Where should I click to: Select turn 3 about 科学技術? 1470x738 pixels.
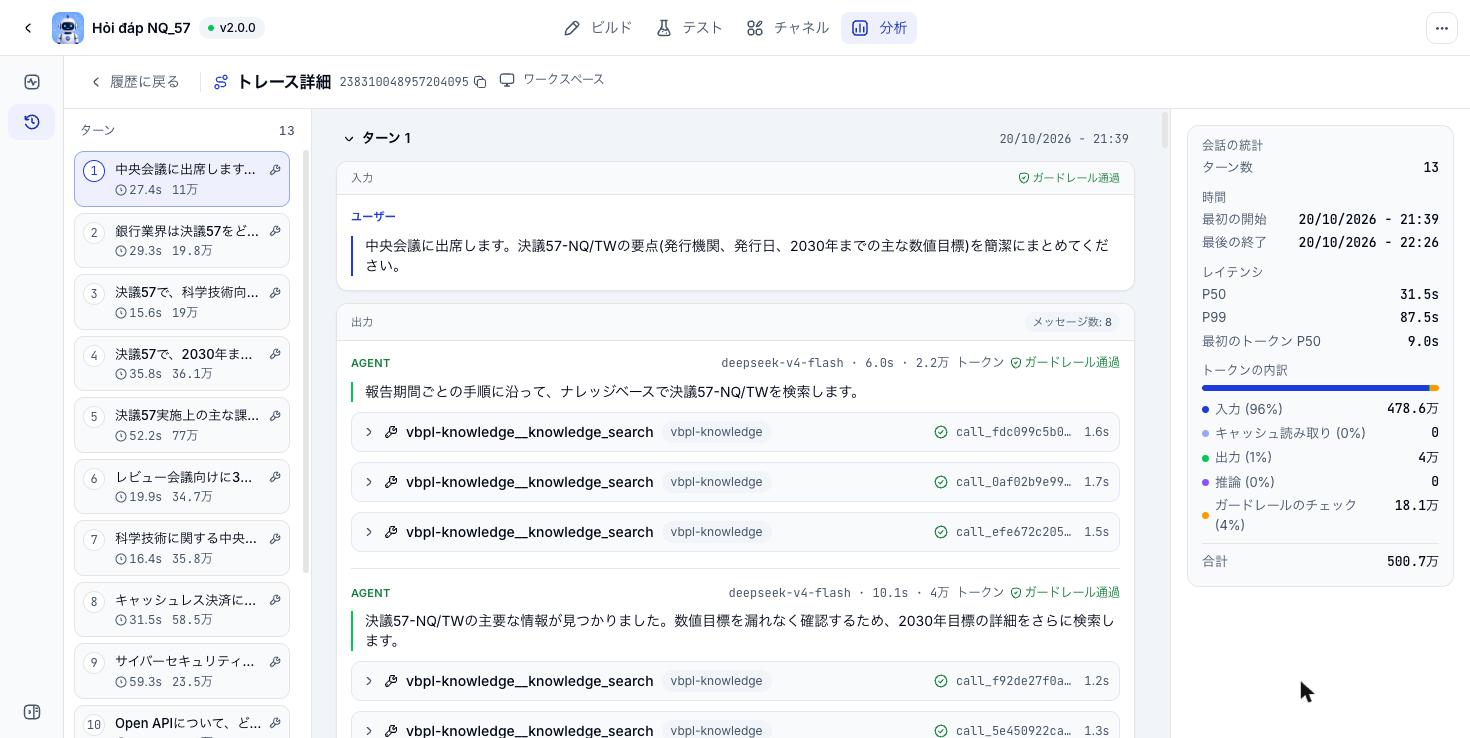(182, 302)
